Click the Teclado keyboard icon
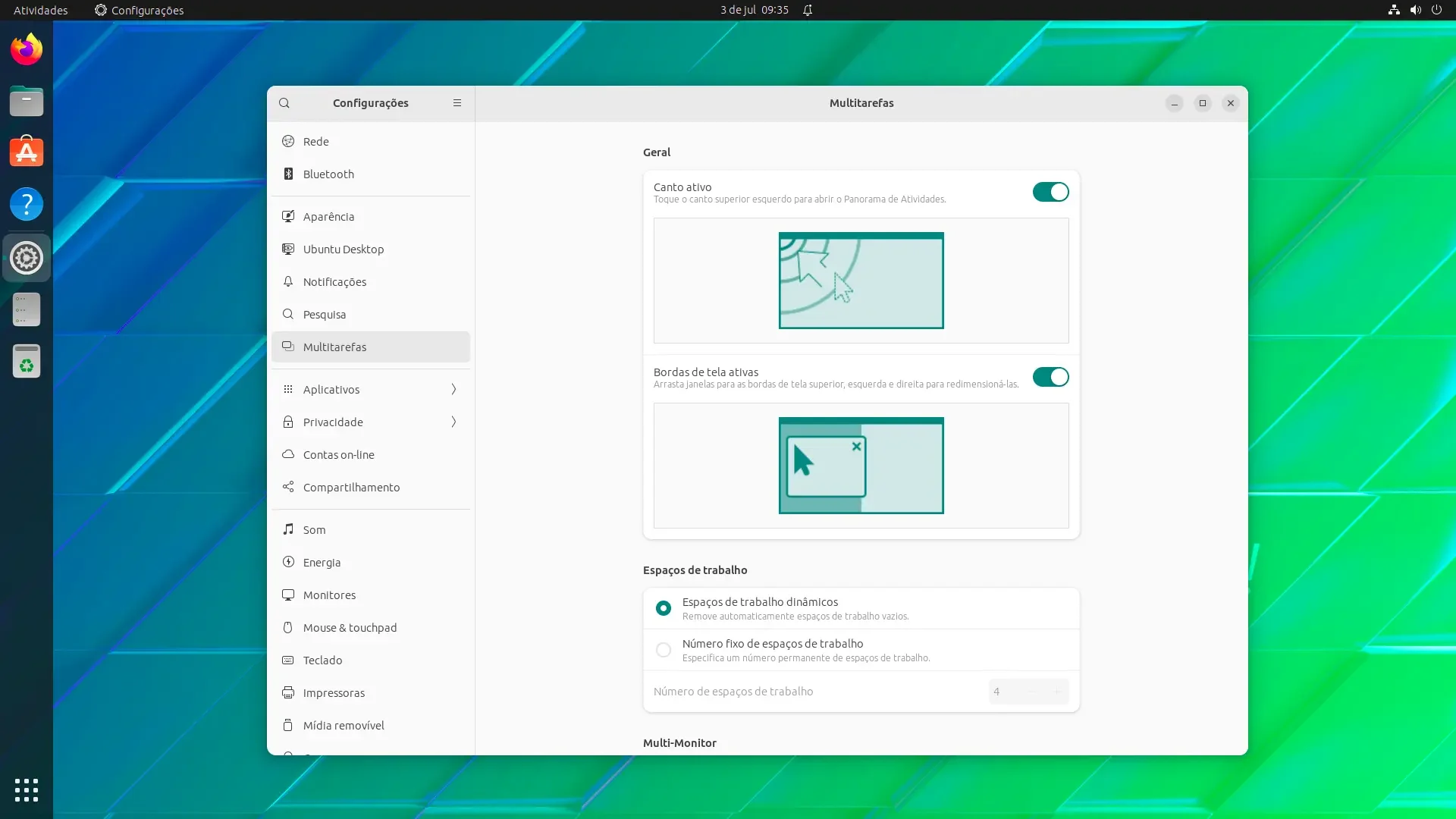 point(288,660)
